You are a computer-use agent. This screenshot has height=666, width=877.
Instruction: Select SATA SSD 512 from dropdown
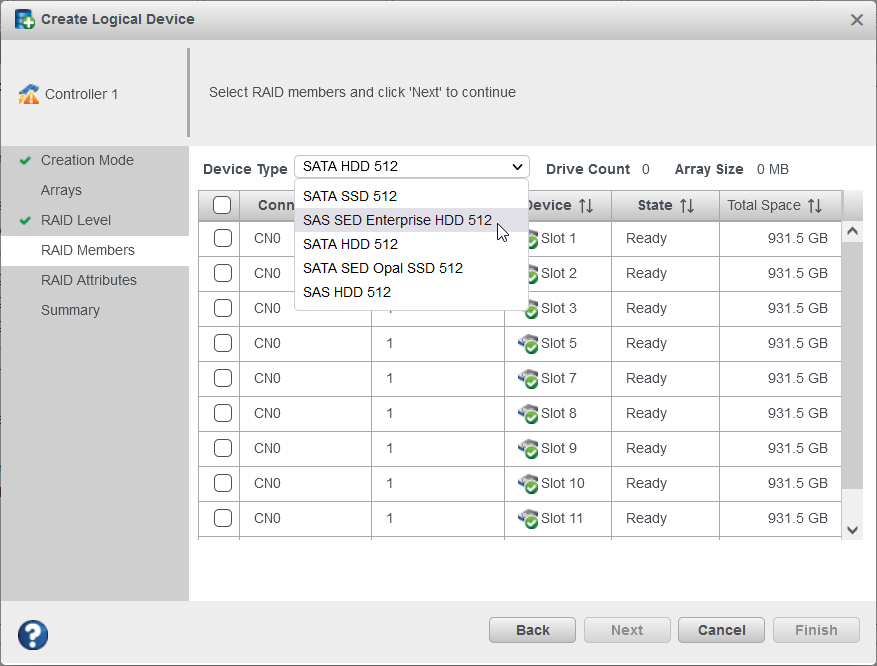[352, 196]
